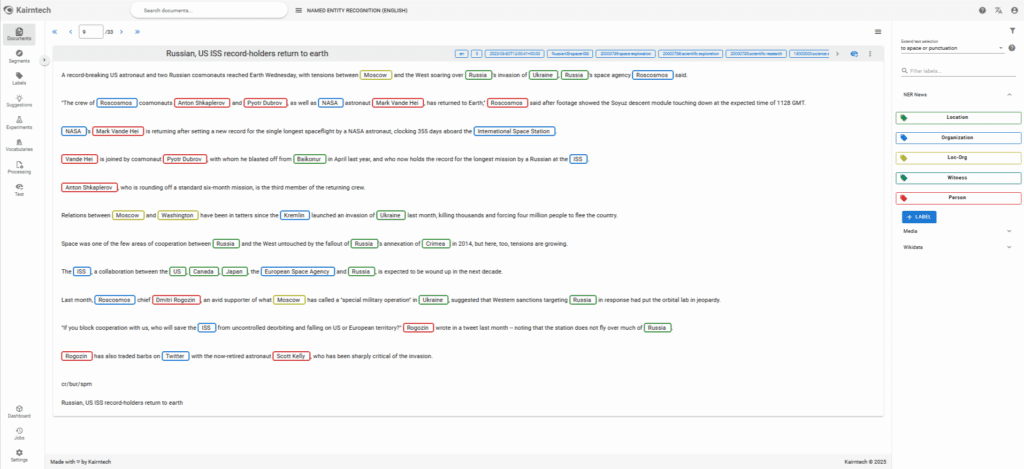1024x469 pixels.
Task: Expand the Wikidata section
Action: coord(1009,246)
